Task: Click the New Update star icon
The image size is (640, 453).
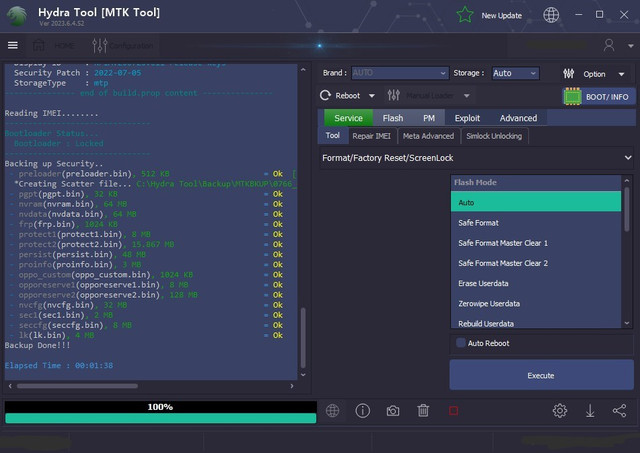Action: coord(465,16)
